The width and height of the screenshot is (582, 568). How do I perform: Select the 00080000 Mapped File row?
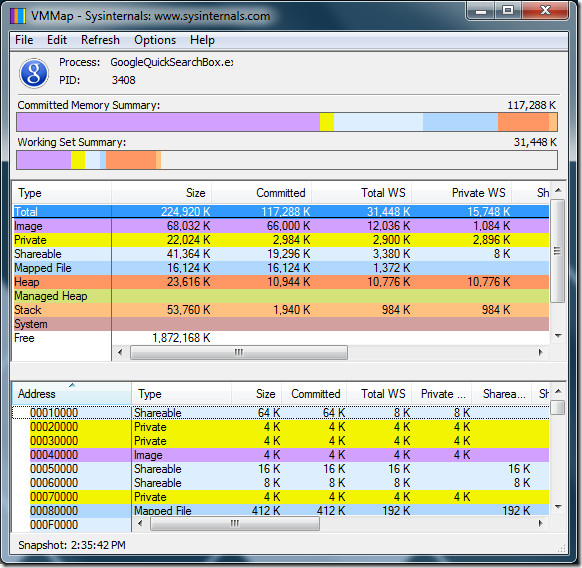pyautogui.click(x=281, y=510)
